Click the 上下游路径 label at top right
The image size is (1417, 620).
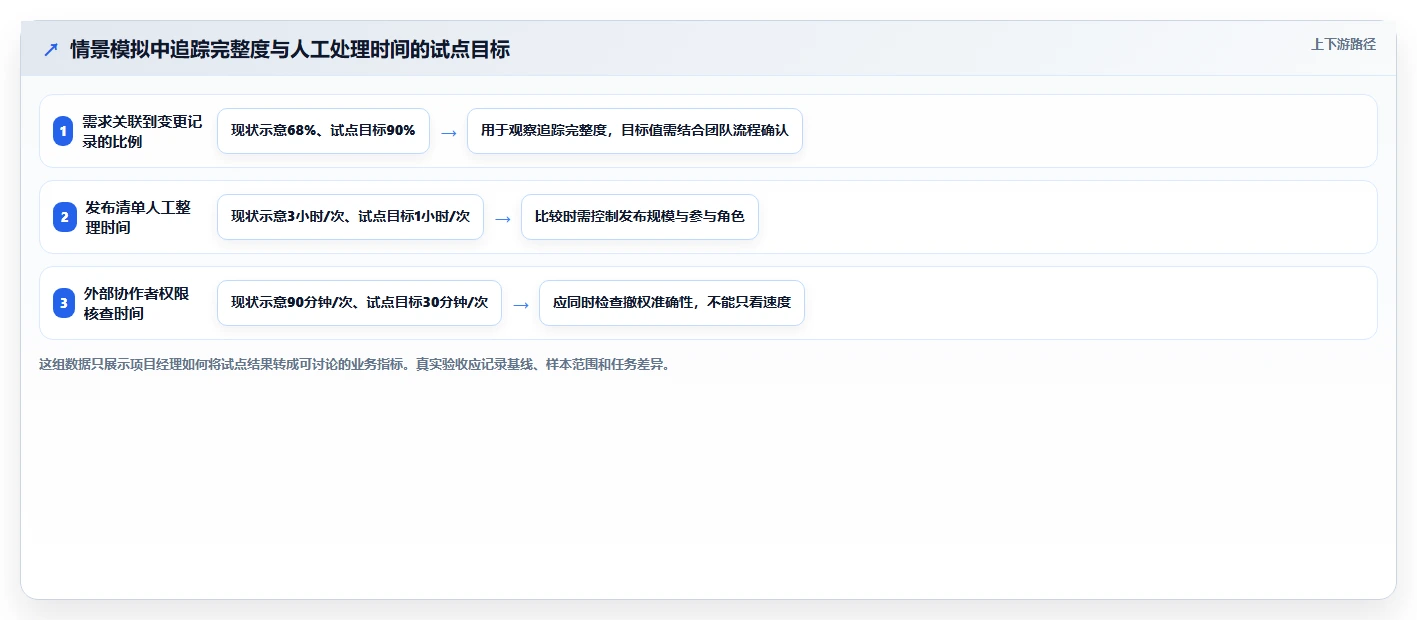coord(1343,44)
